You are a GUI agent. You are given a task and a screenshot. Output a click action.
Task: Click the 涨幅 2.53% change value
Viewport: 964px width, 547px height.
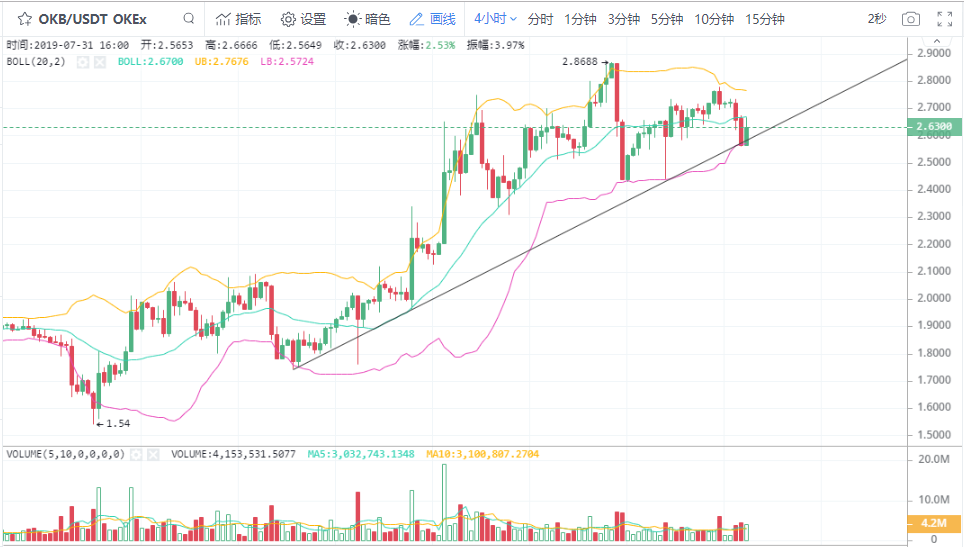tap(427, 45)
